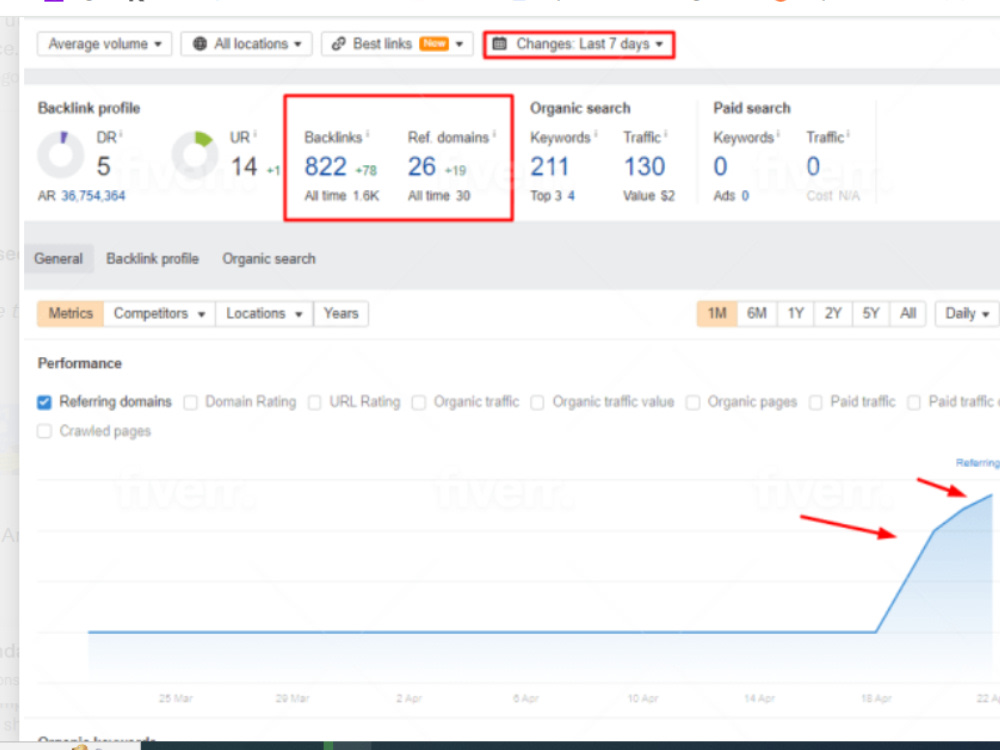Open the Best links dropdown

[x=397, y=44]
